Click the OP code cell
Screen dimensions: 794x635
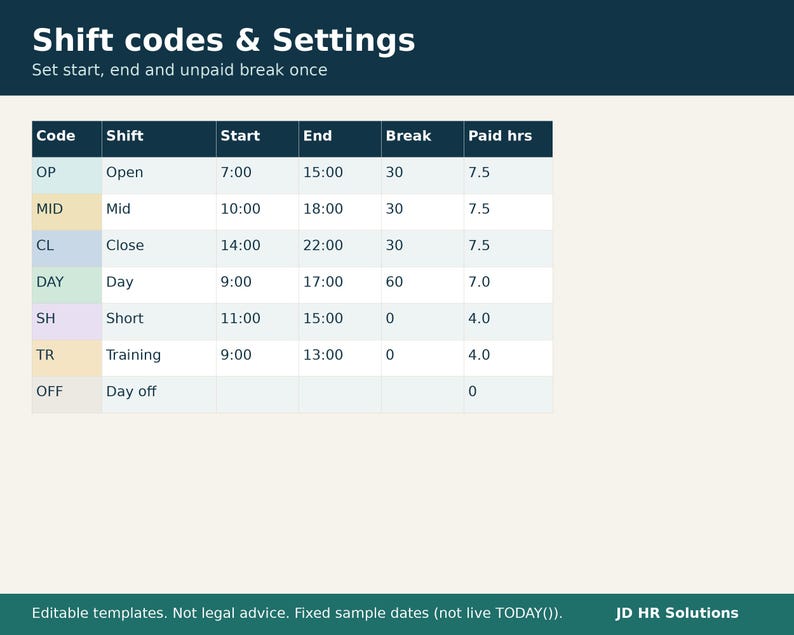click(x=67, y=175)
